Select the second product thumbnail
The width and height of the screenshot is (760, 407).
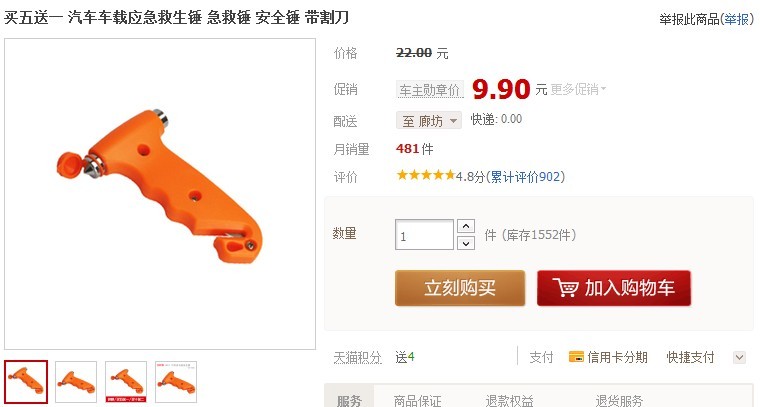tap(76, 382)
